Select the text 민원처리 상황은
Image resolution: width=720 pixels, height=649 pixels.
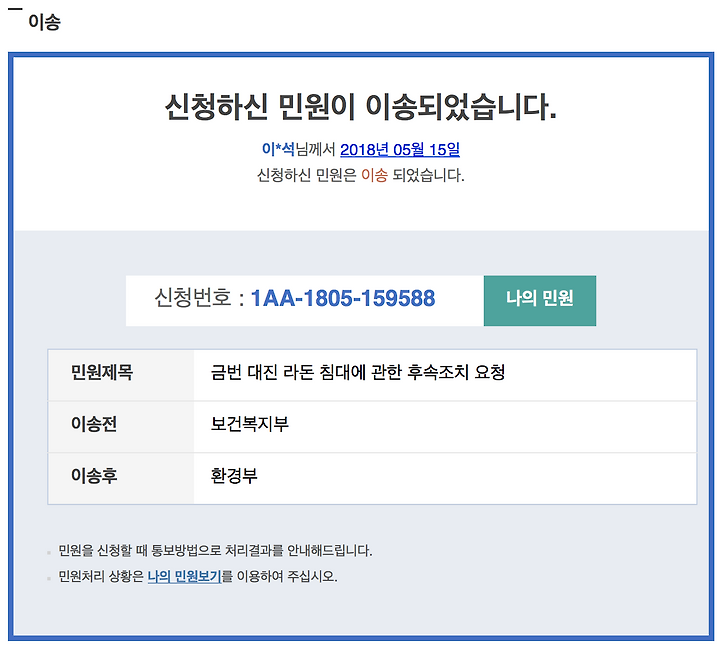click(101, 576)
